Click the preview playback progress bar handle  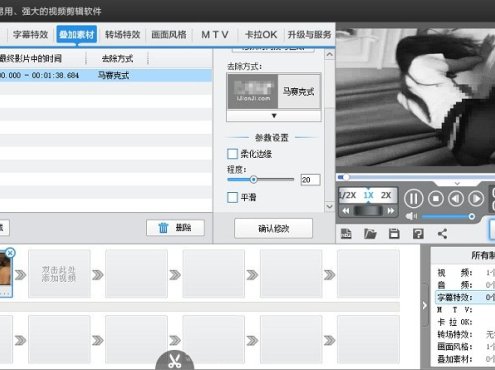click(x=346, y=177)
